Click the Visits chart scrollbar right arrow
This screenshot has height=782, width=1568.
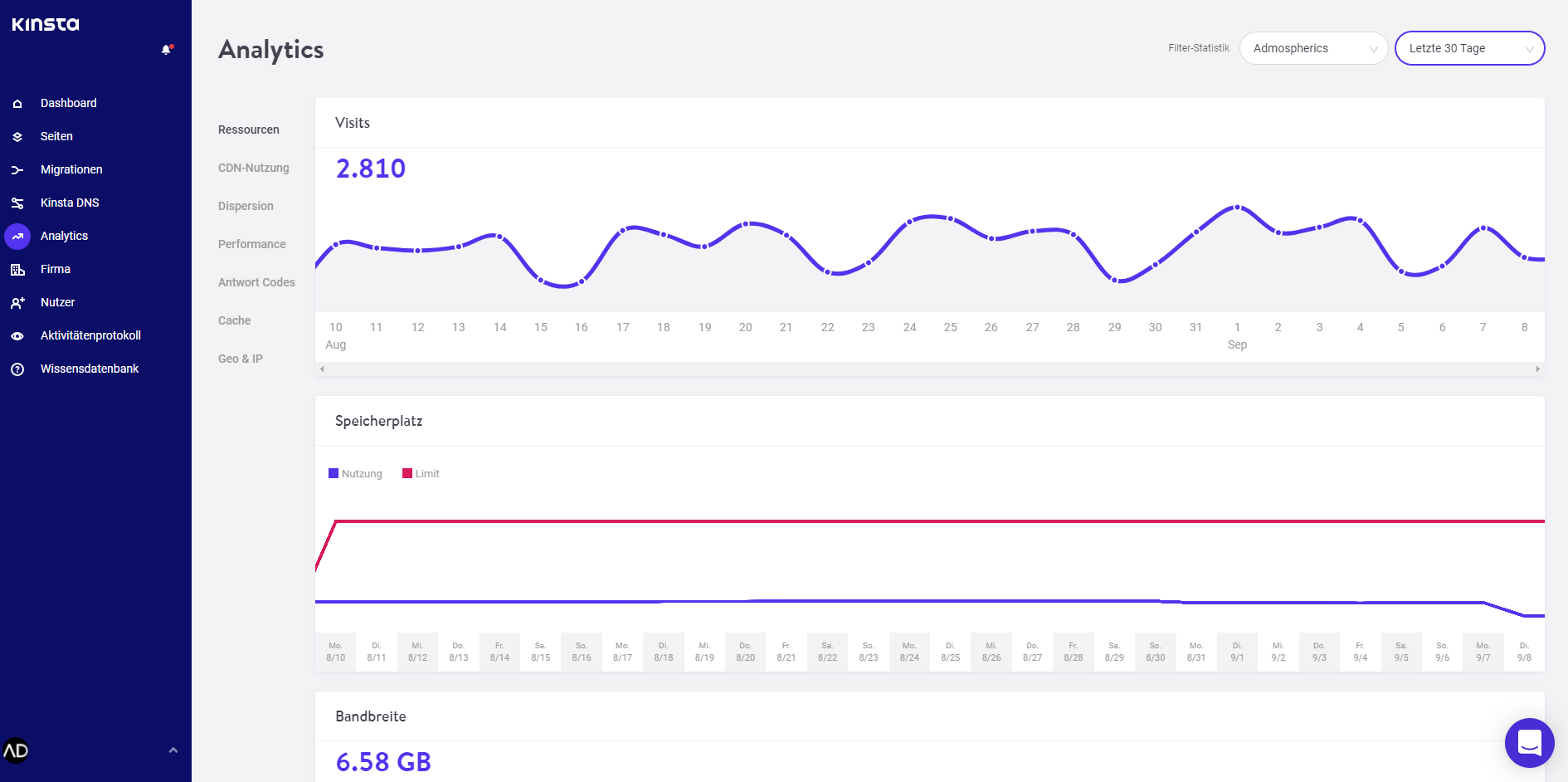tap(1537, 369)
